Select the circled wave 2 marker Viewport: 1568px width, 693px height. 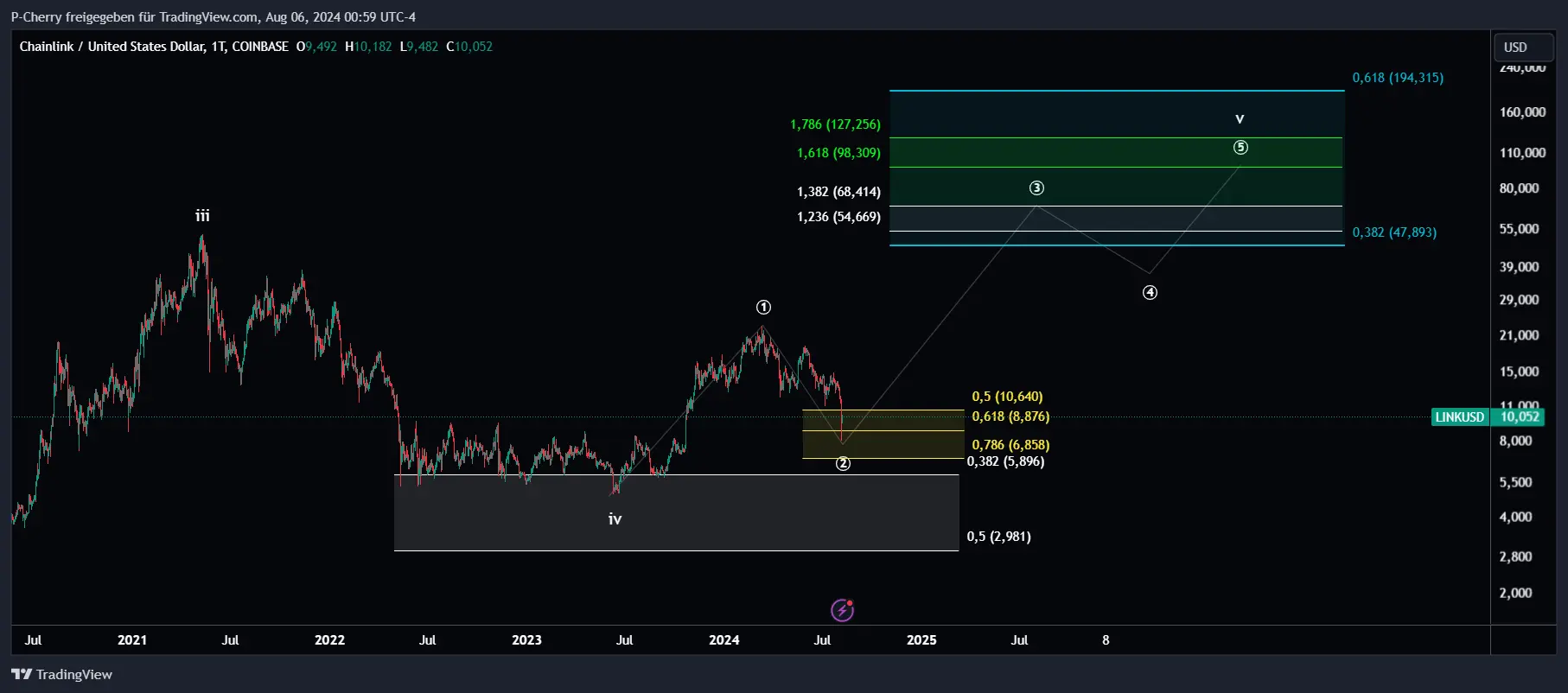[843, 464]
